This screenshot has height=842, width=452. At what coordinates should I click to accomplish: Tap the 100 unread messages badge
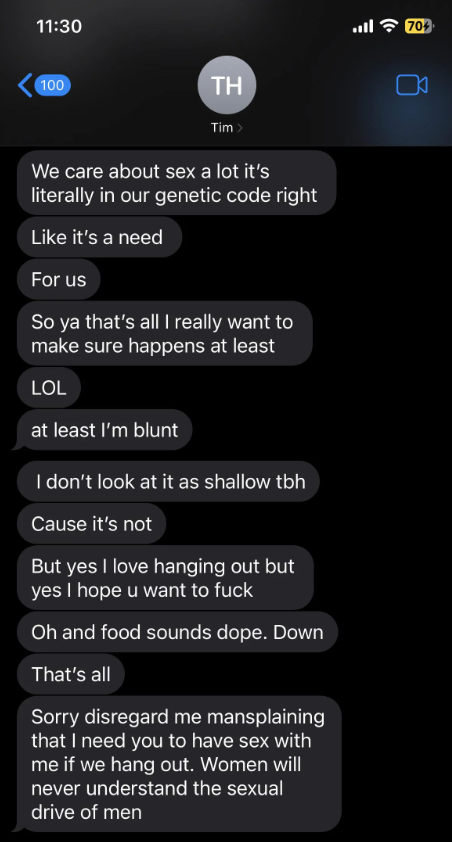click(x=52, y=85)
